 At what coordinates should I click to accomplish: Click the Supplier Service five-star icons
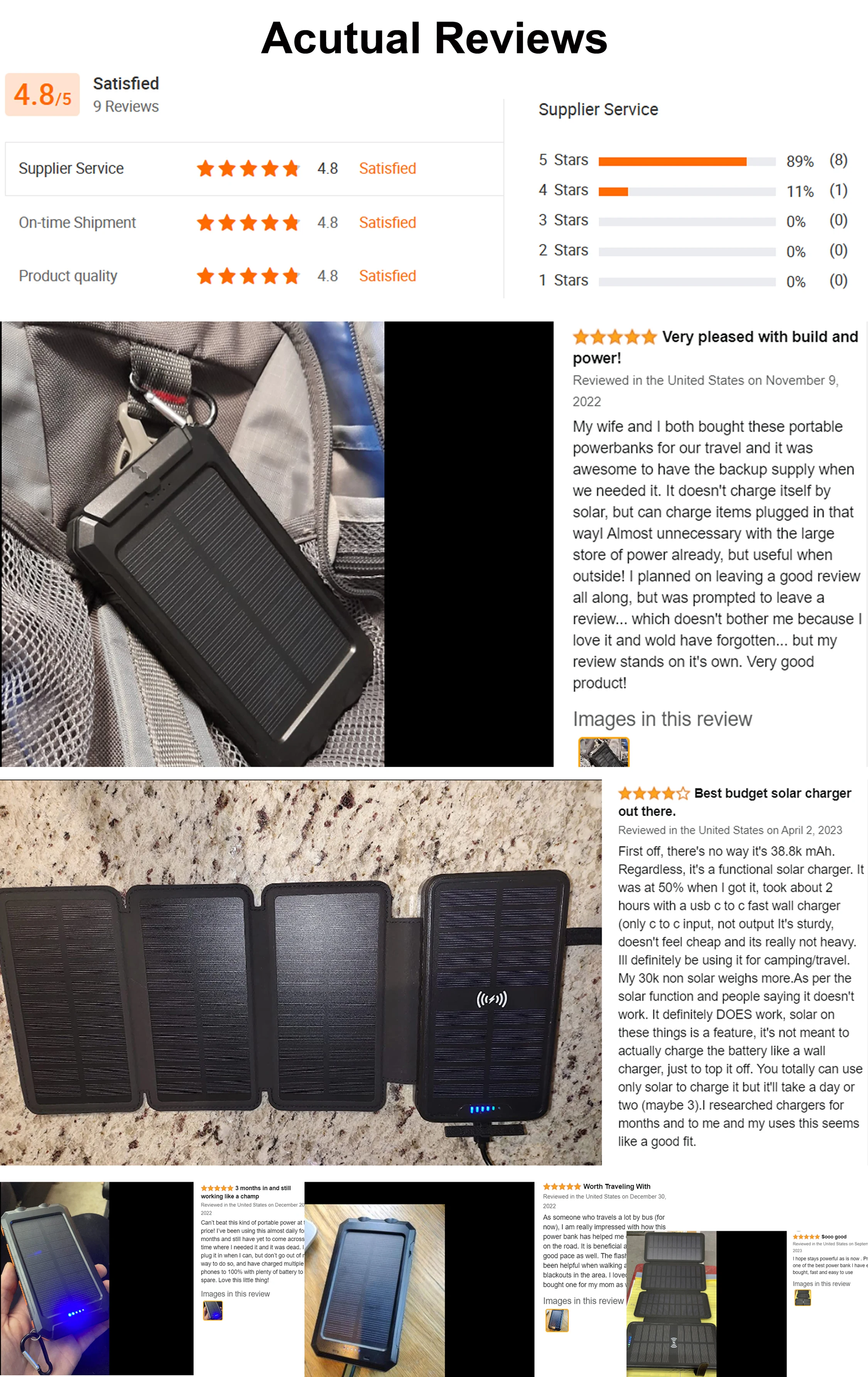pos(248,169)
